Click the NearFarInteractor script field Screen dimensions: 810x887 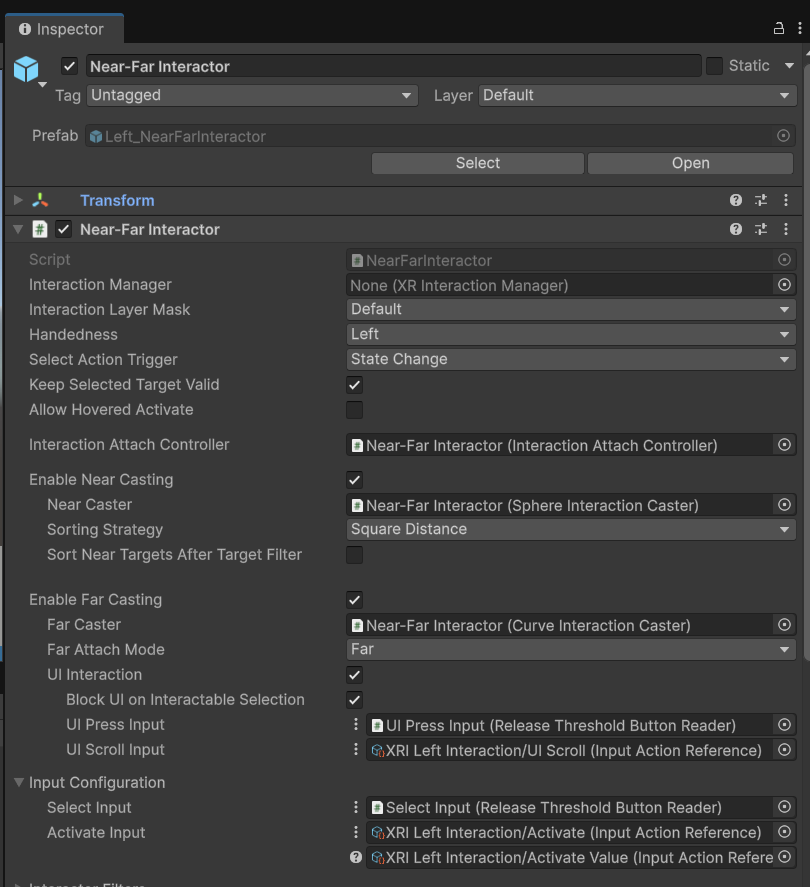[571, 260]
